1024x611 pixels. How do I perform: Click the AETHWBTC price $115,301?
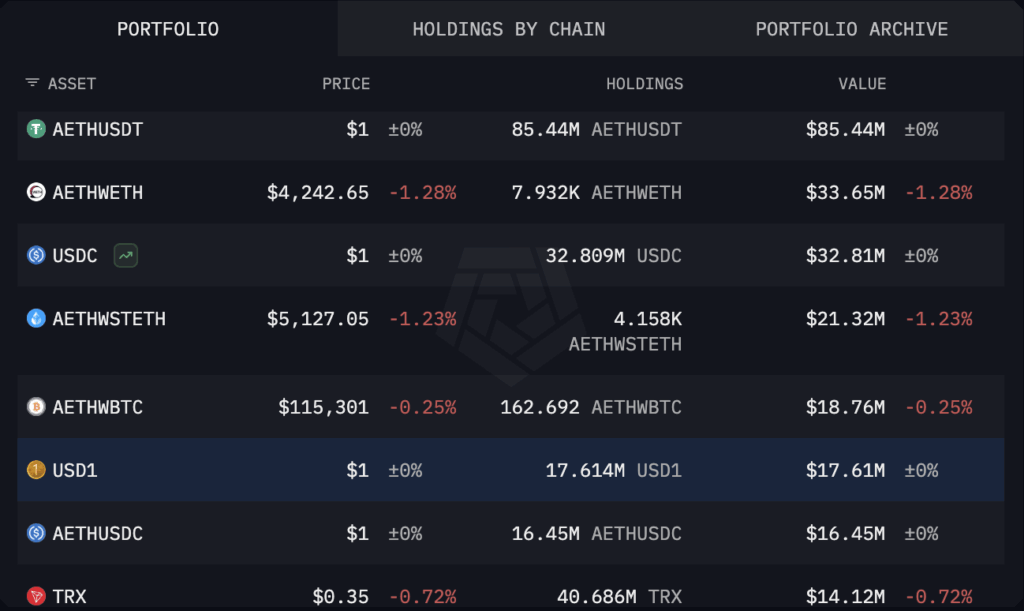(323, 407)
